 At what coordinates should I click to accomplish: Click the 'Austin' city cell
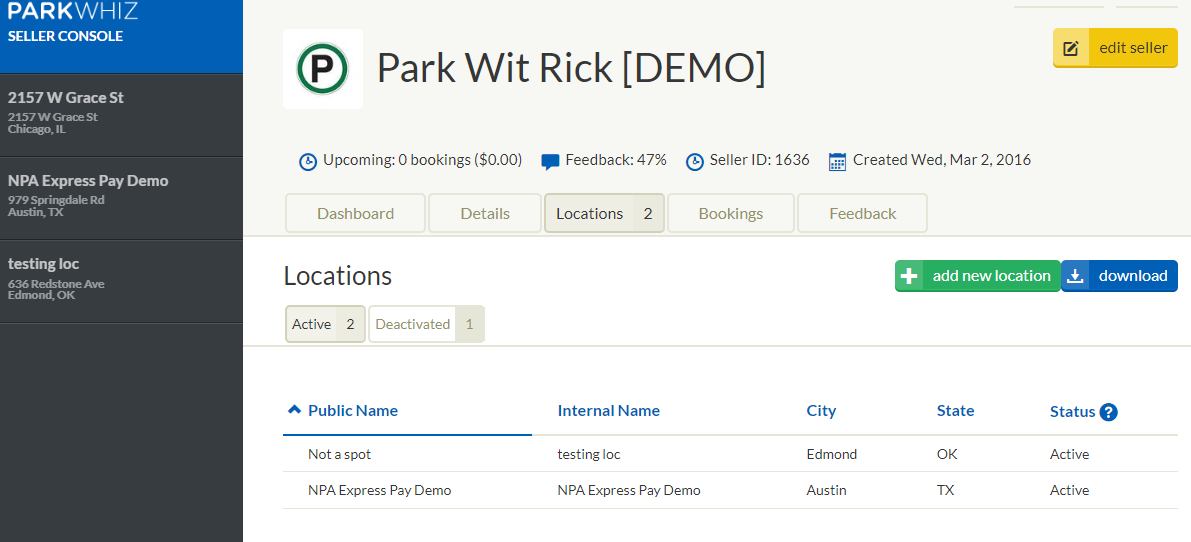[826, 490]
